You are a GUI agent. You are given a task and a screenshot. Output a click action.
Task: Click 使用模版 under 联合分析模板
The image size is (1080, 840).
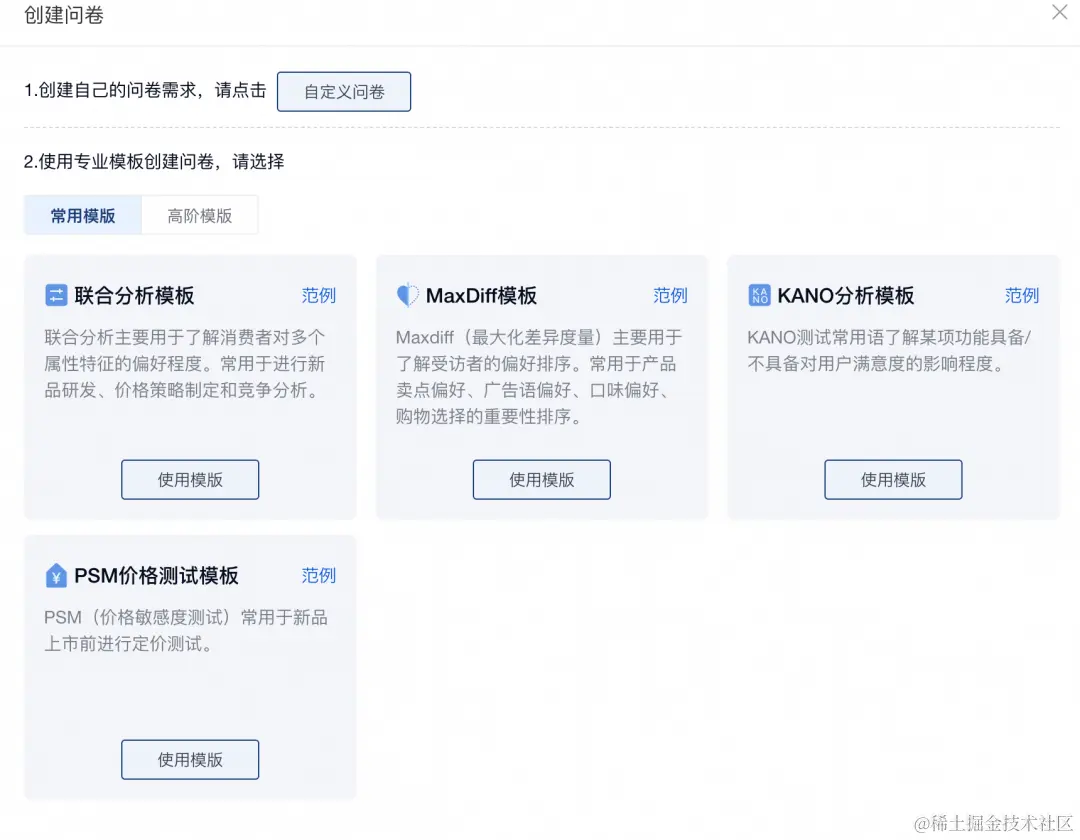tap(190, 479)
